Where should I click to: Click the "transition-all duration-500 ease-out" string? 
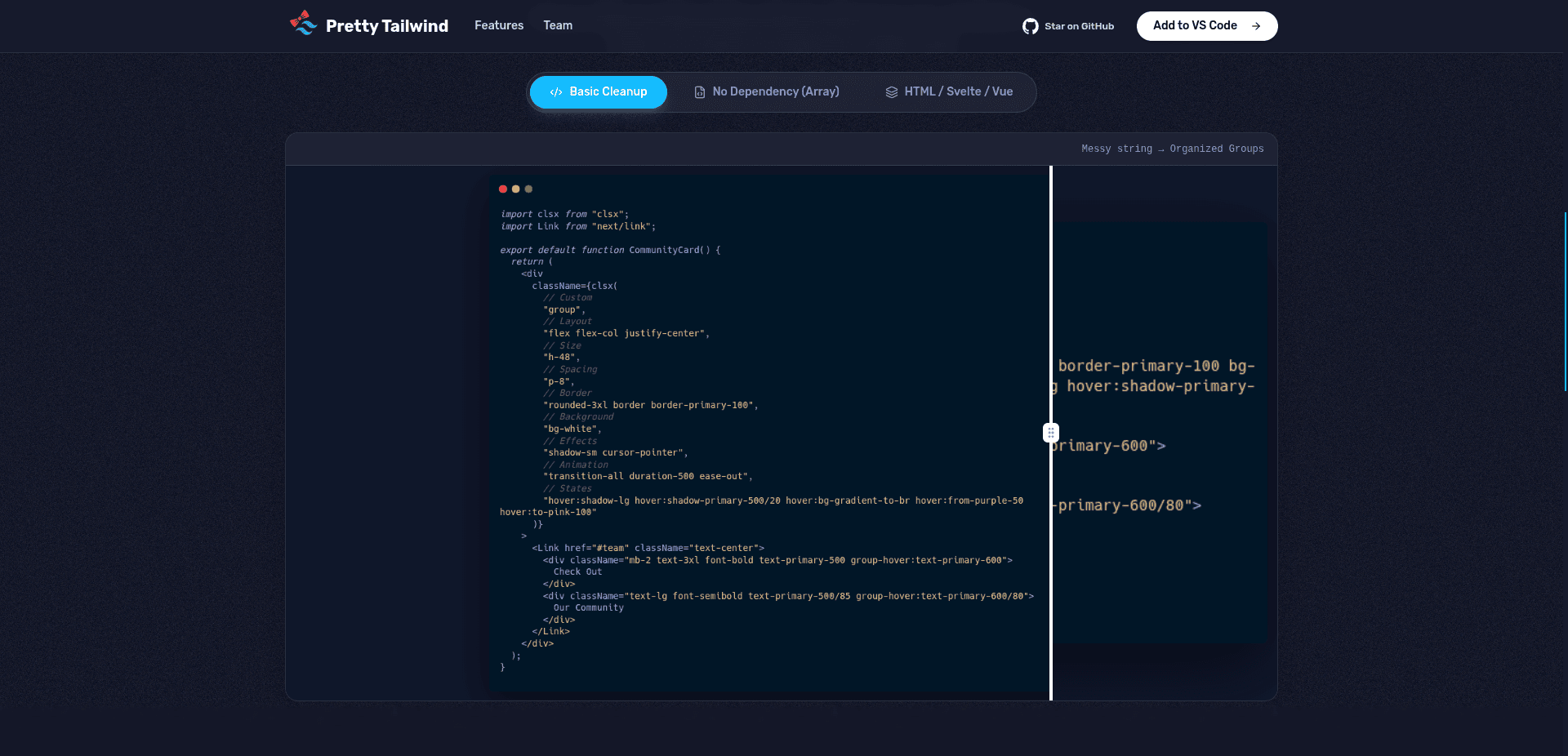[648, 476]
